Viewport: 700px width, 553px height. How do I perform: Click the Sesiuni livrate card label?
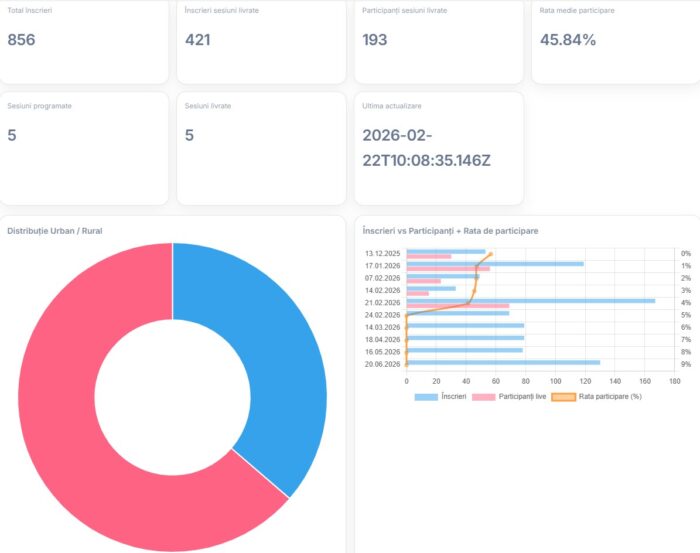click(x=208, y=106)
